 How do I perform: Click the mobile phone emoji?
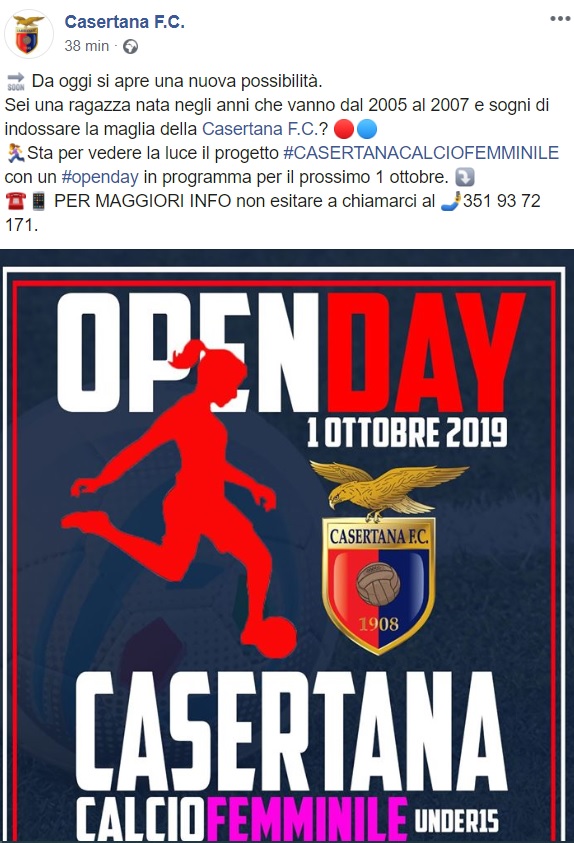pyautogui.click(x=39, y=201)
